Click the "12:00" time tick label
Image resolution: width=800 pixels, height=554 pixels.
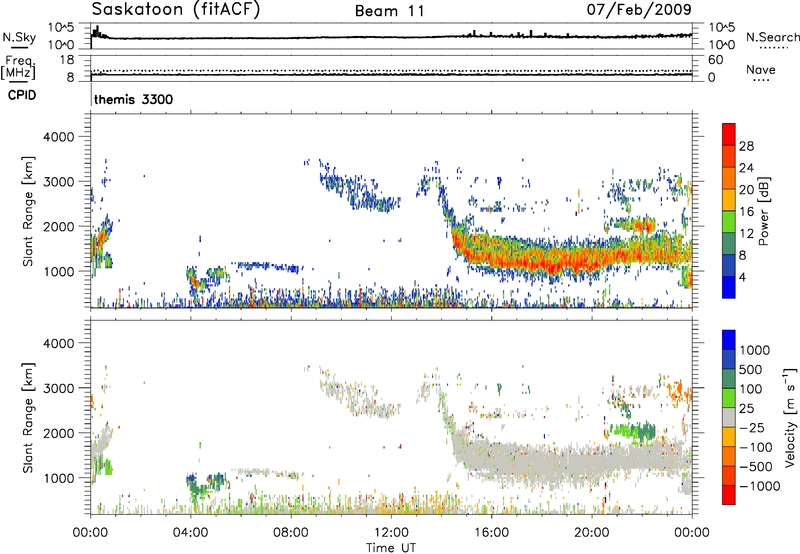click(391, 533)
